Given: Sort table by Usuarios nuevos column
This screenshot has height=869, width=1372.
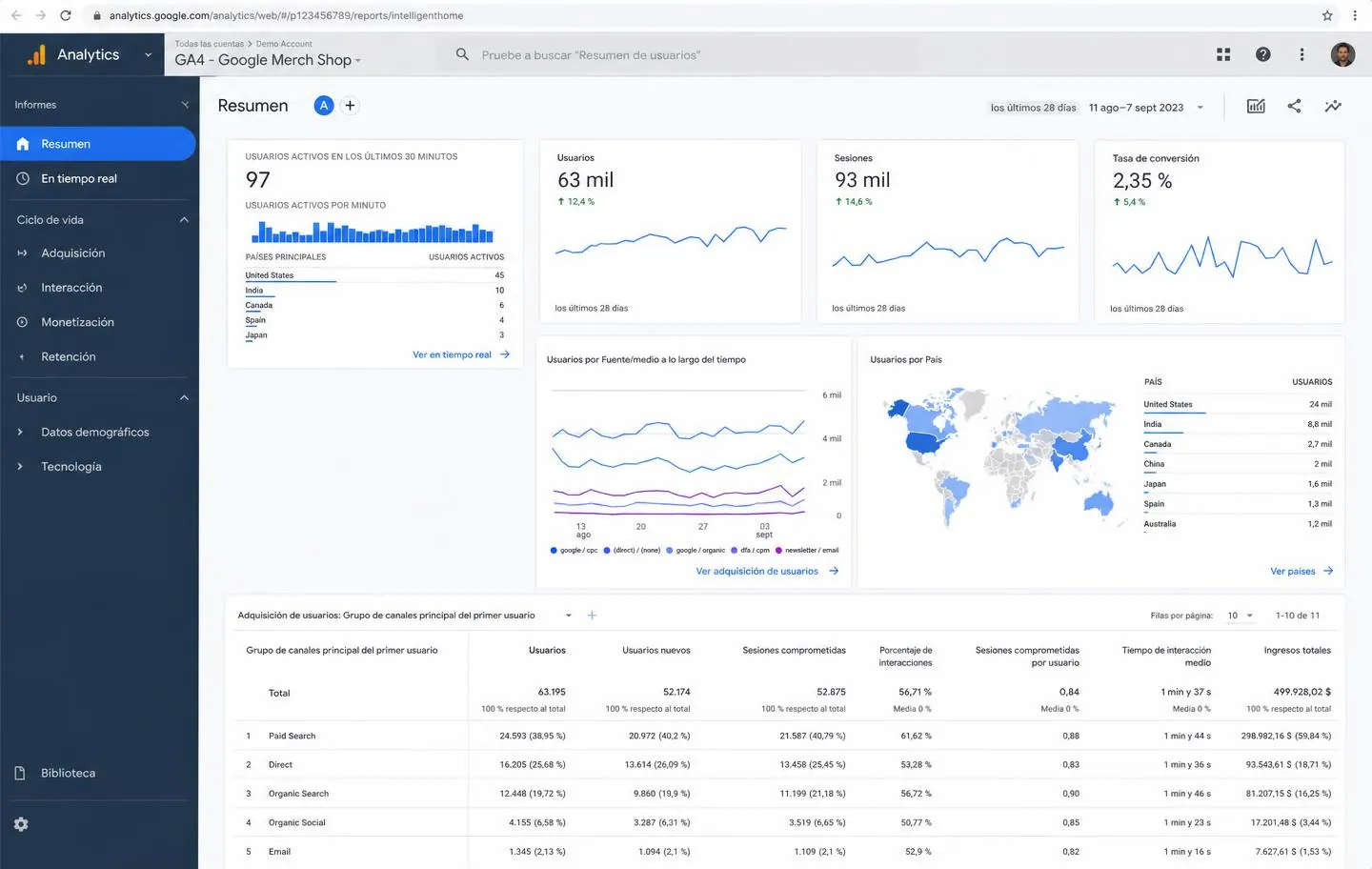Looking at the screenshot, I should point(656,651).
